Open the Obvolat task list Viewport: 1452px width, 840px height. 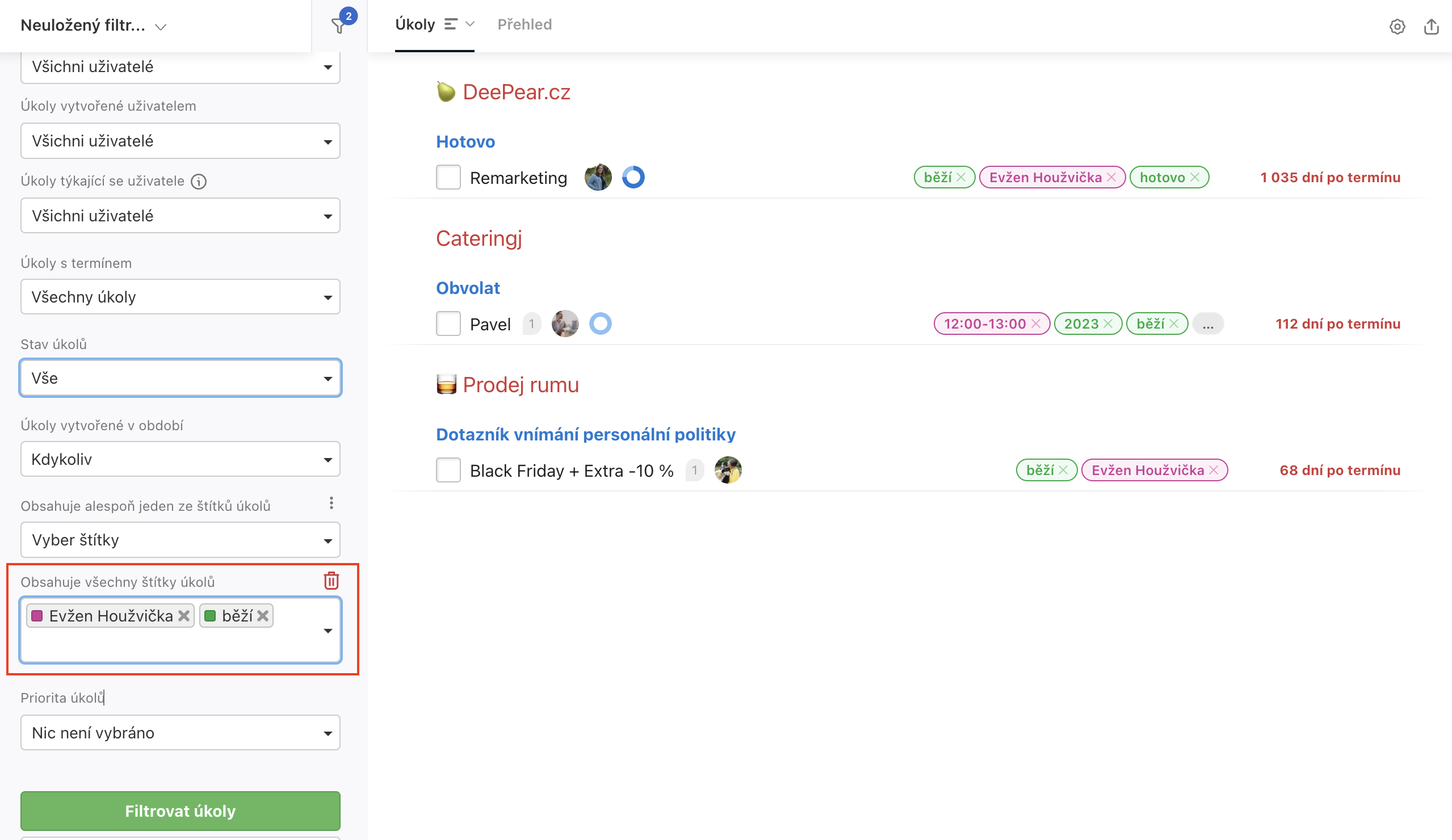click(x=468, y=288)
